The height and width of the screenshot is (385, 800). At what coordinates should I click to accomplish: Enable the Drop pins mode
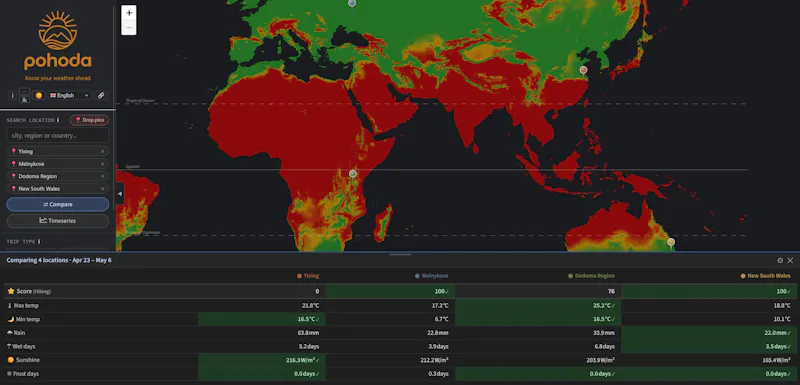(x=89, y=120)
